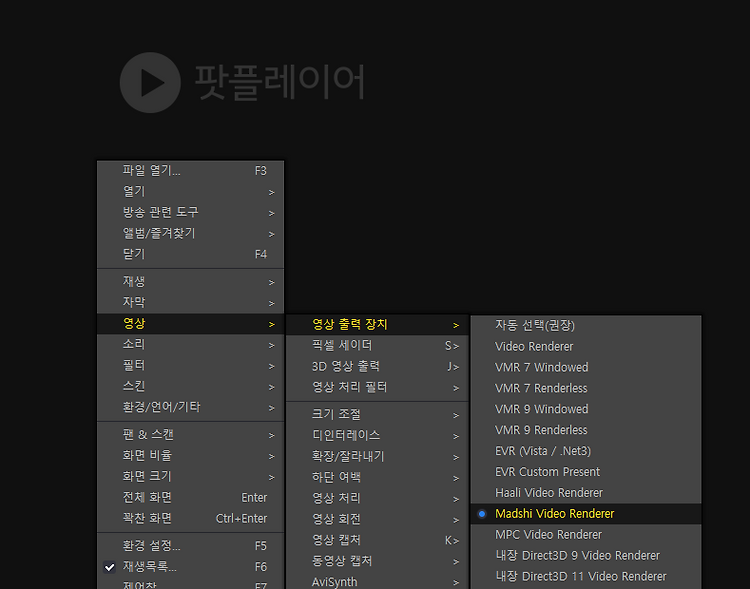Open the 필터 submenu
This screenshot has width=750, height=589.
click(x=190, y=366)
